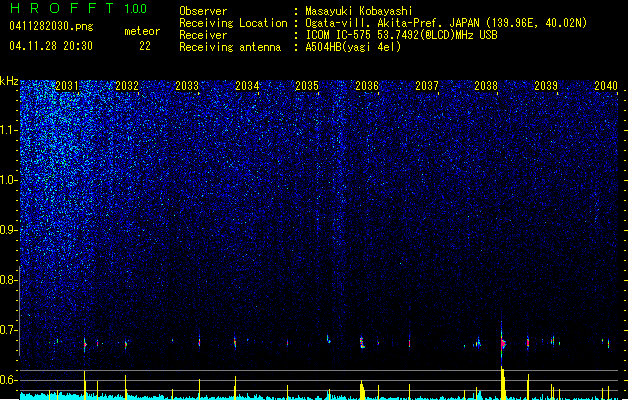
Task: Click the Receiving Location label
Action: [x=233, y=23]
